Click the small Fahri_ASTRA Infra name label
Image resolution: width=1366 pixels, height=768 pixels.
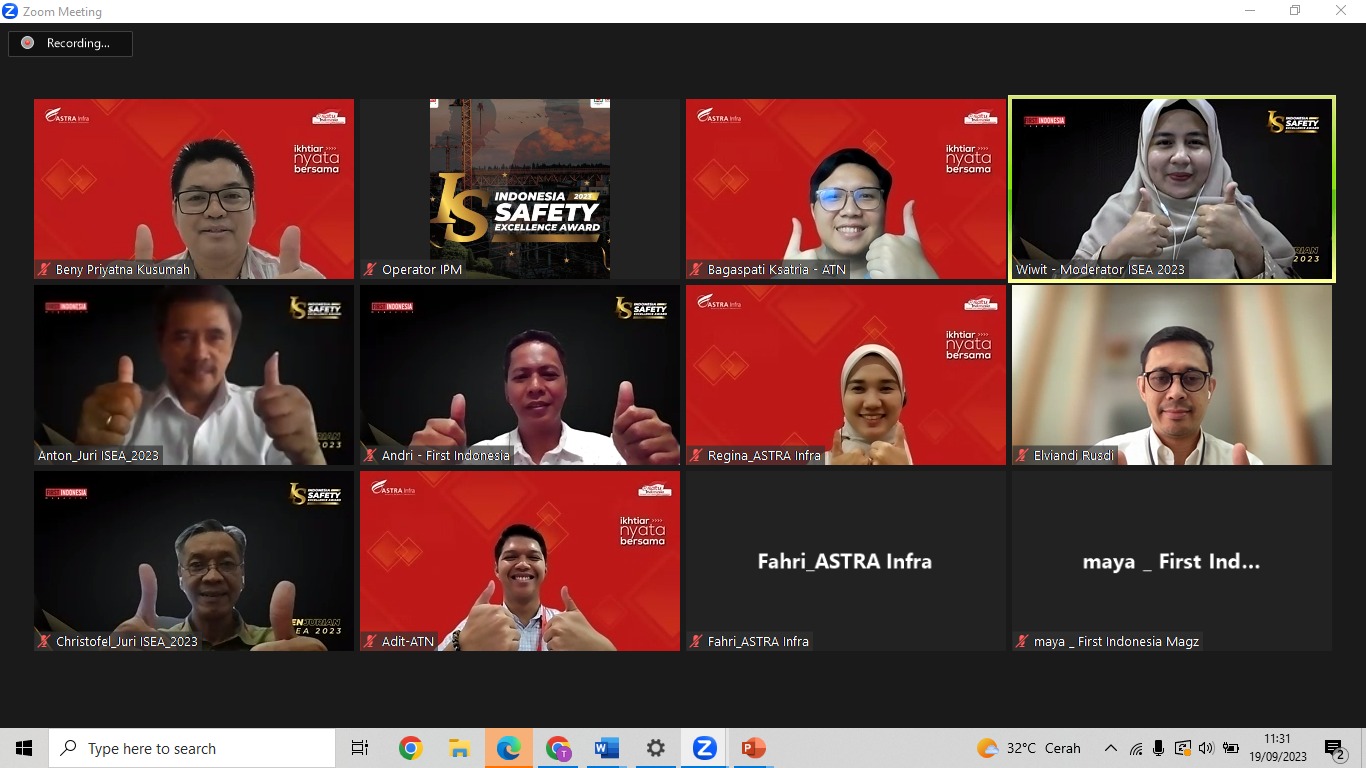pyautogui.click(x=758, y=642)
